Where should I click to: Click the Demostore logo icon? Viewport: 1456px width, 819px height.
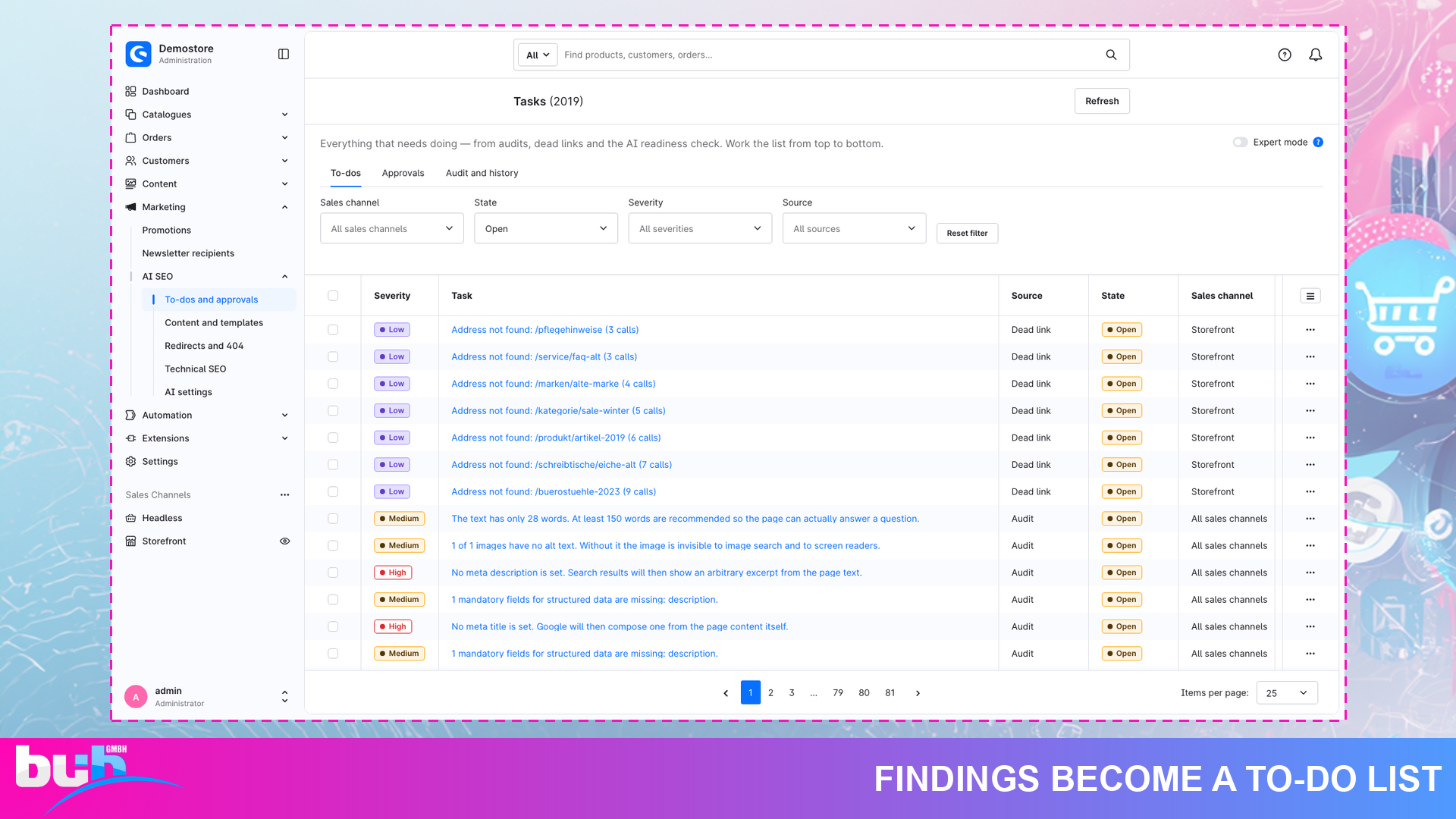(x=138, y=54)
